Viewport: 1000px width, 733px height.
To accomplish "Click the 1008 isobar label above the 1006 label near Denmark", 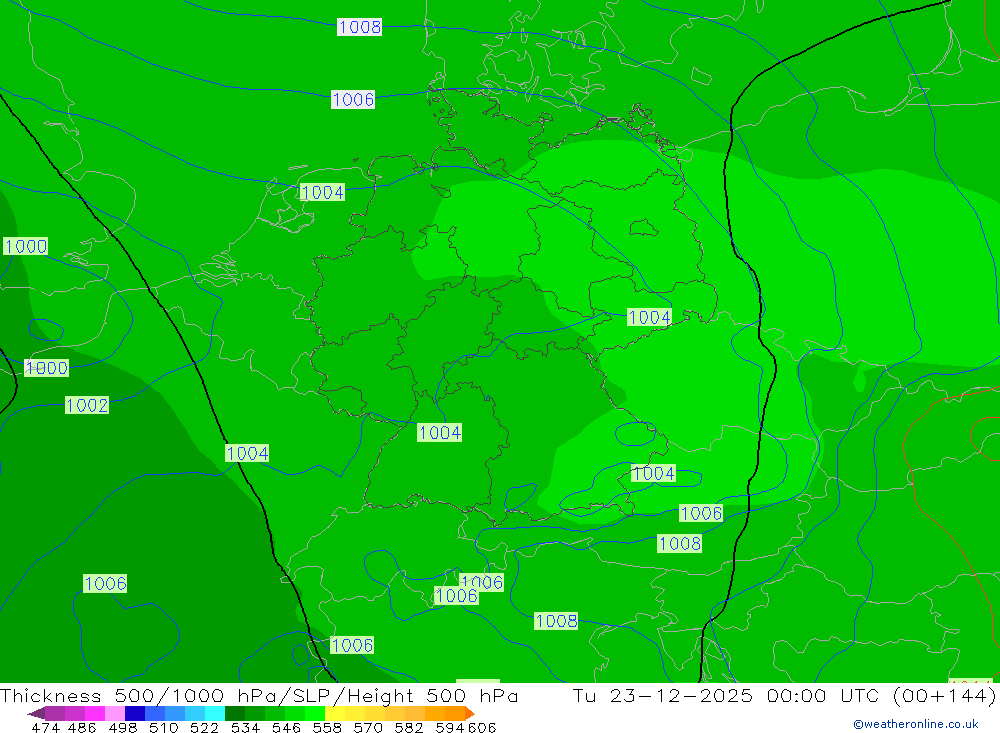I will point(359,27).
